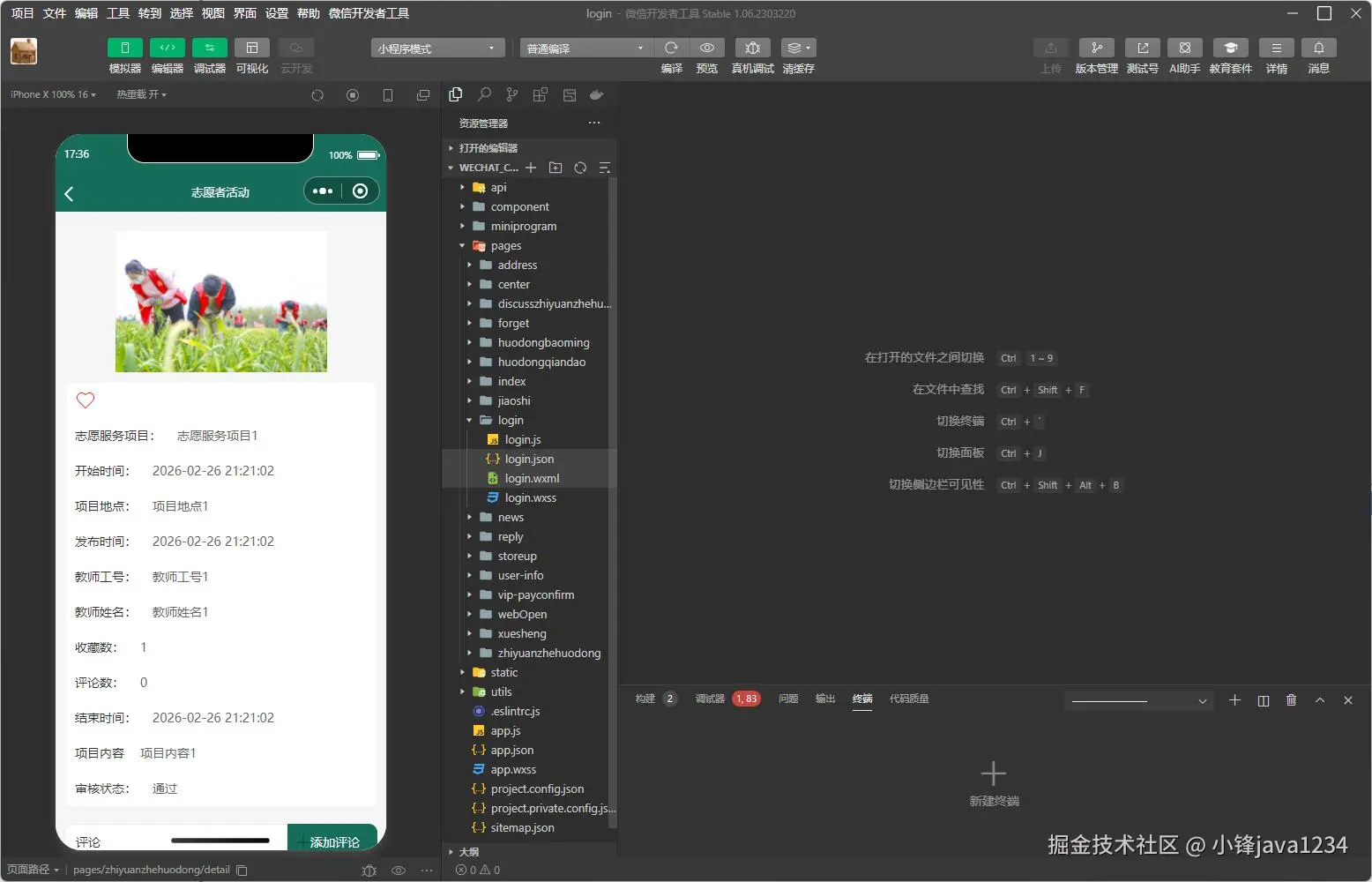This screenshot has height=882, width=1372.
Task: Open the messages bell icon
Action: pos(1318,48)
